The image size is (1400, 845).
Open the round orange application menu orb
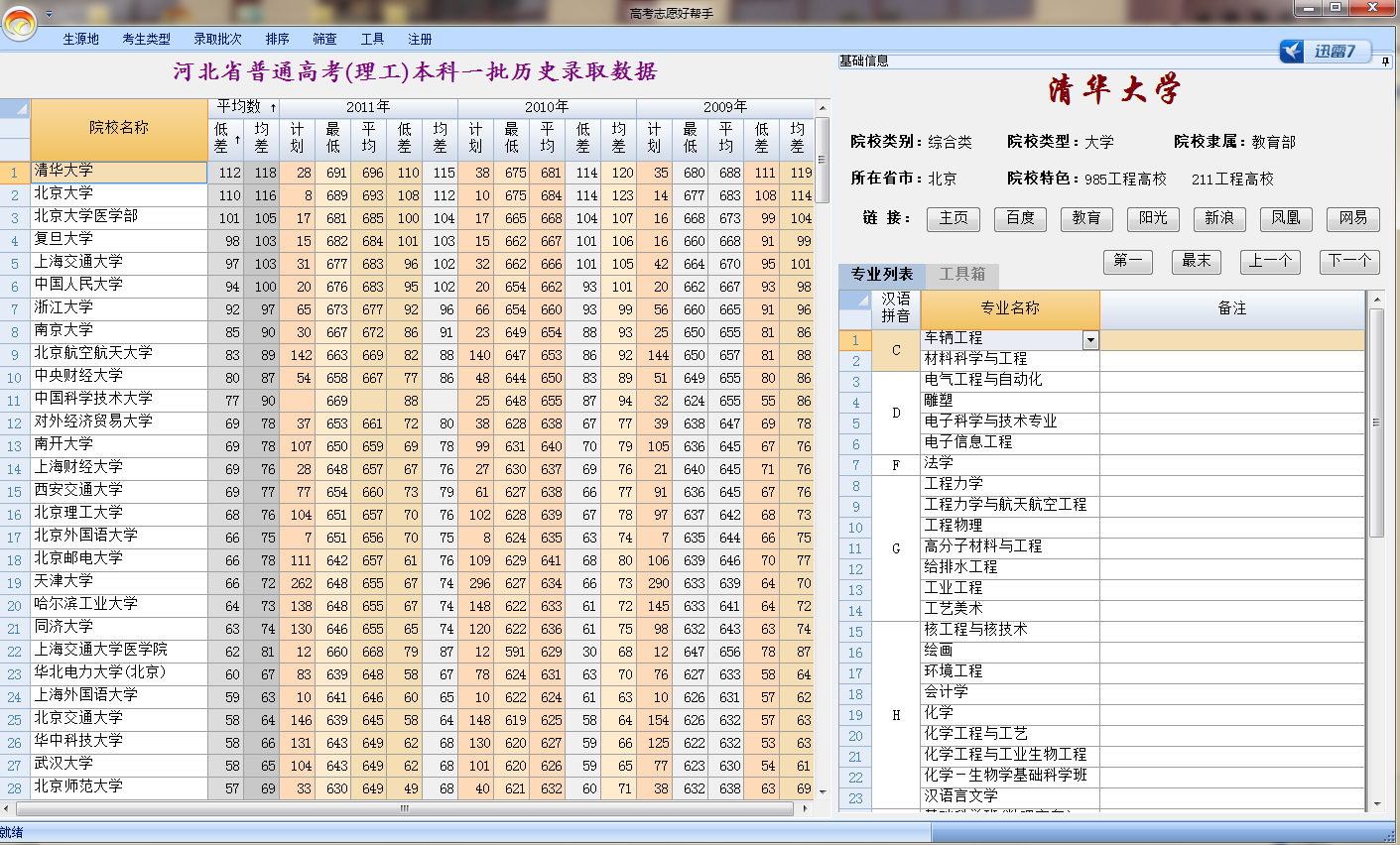[x=20, y=23]
